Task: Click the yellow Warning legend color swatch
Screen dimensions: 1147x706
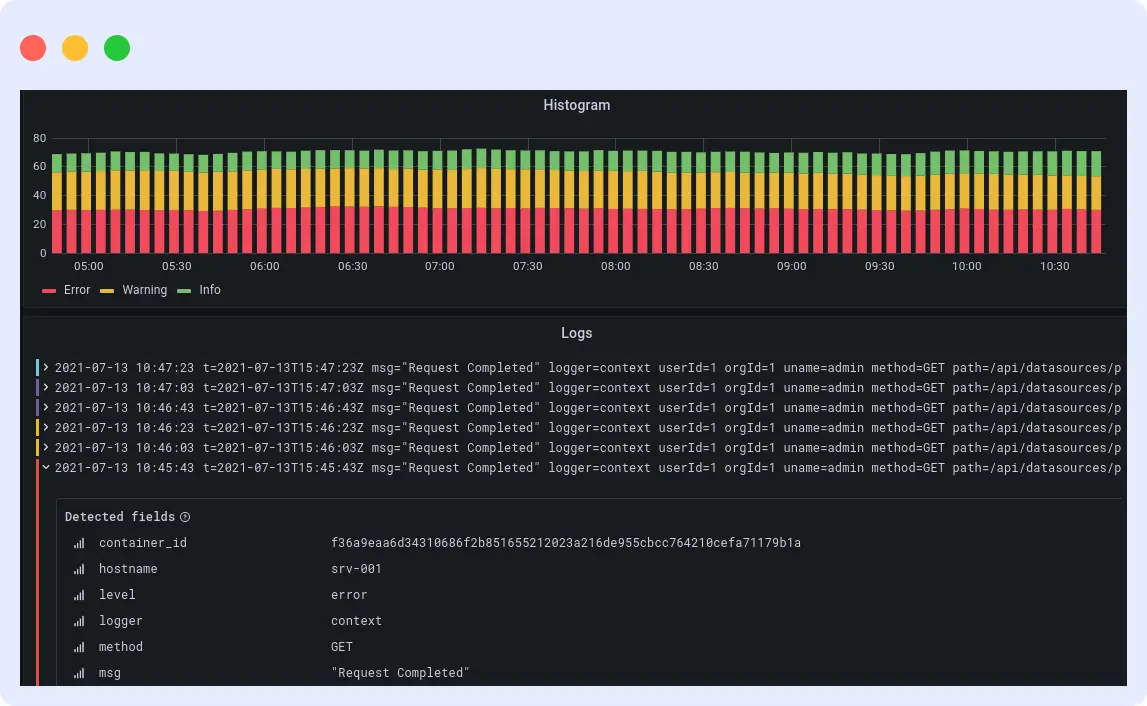Action: point(107,291)
